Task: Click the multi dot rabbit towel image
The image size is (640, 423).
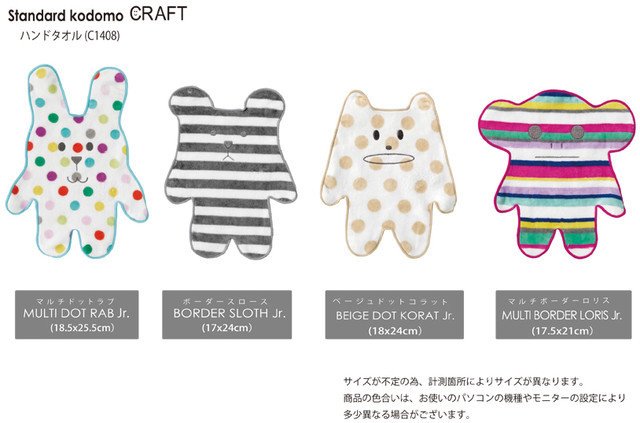Action: pos(77,162)
